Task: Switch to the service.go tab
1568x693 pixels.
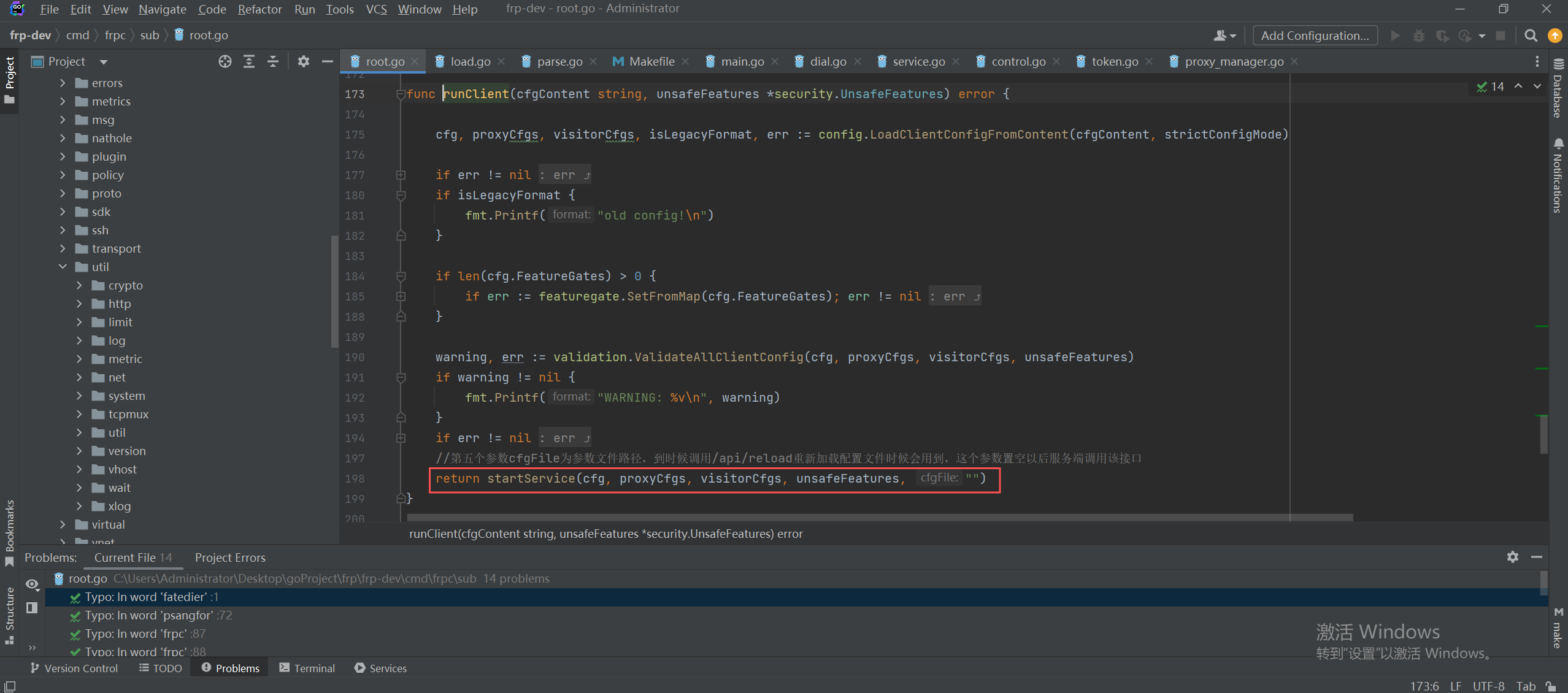Action: pos(918,61)
